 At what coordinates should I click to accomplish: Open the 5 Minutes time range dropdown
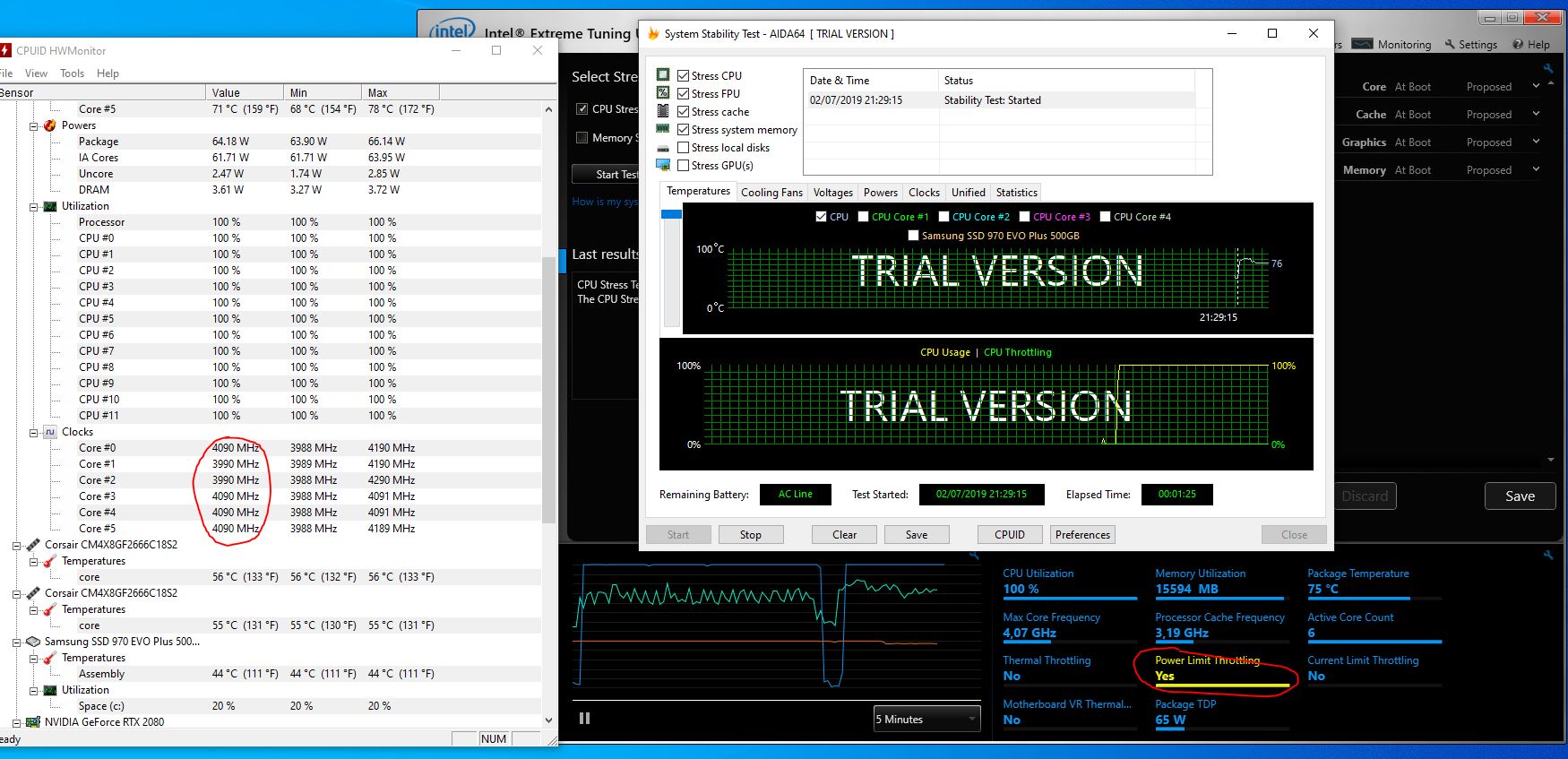pos(926,719)
